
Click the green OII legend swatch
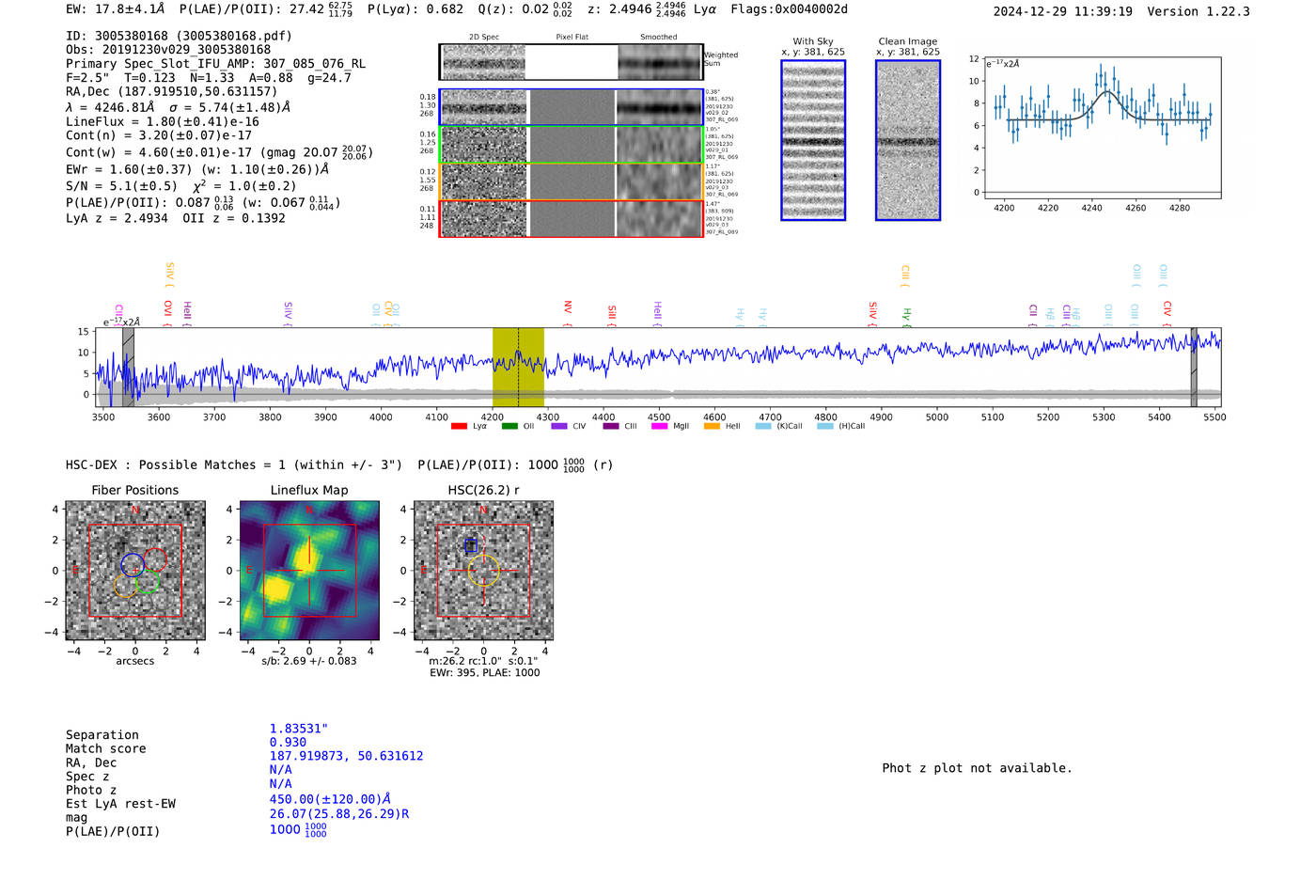click(509, 426)
